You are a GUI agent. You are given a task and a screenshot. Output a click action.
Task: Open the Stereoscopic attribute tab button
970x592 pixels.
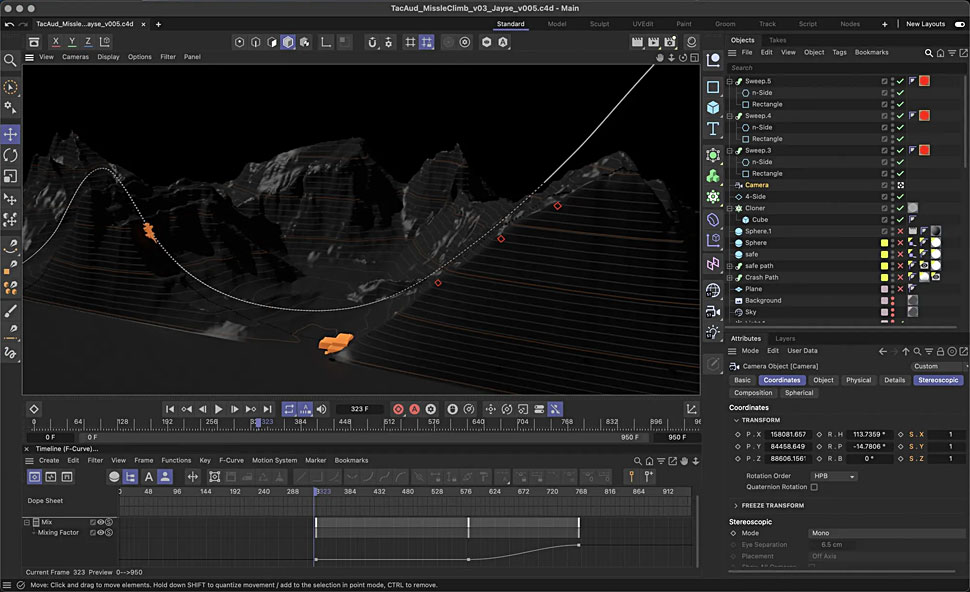pos(938,380)
